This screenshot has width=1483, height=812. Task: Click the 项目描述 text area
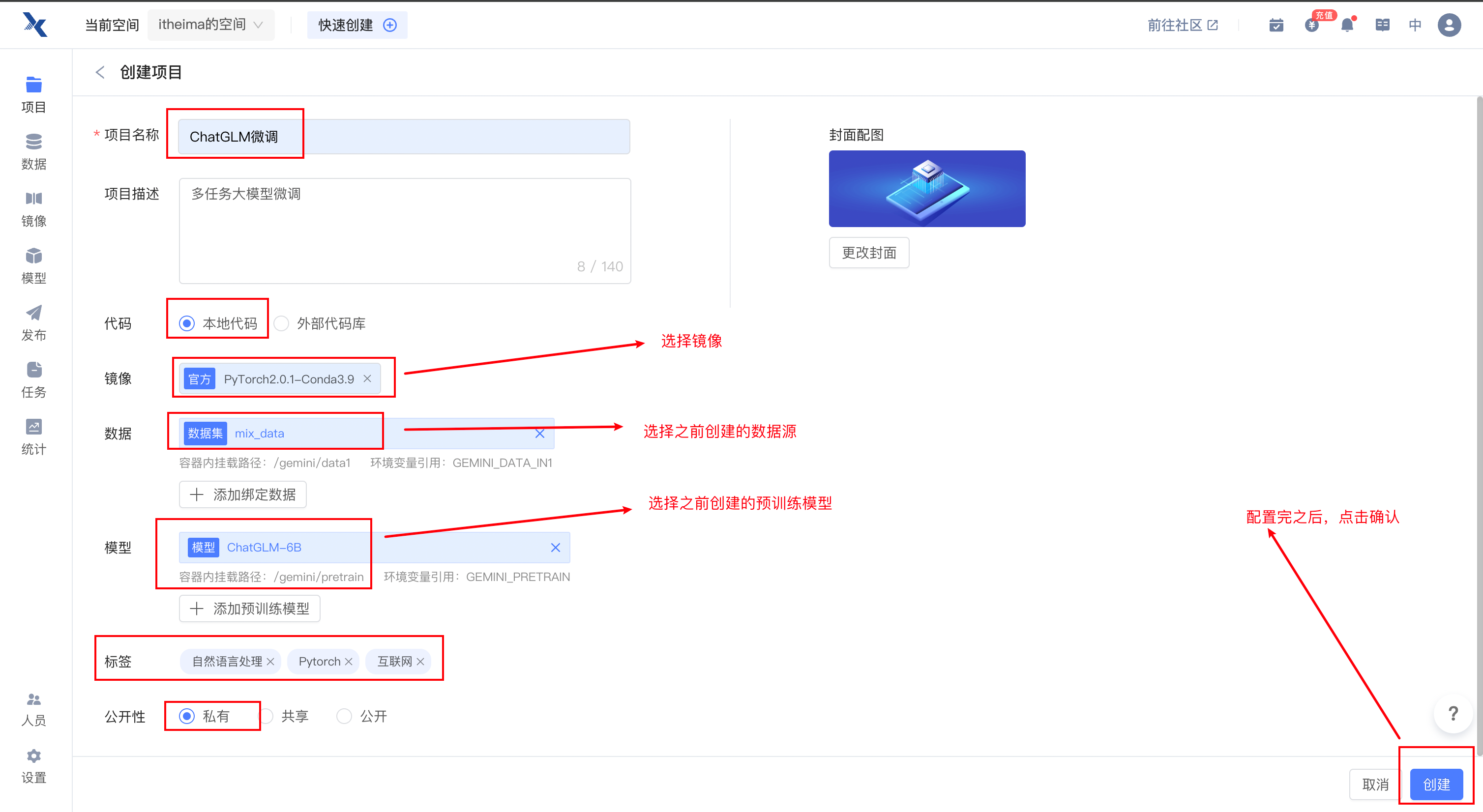point(404,230)
